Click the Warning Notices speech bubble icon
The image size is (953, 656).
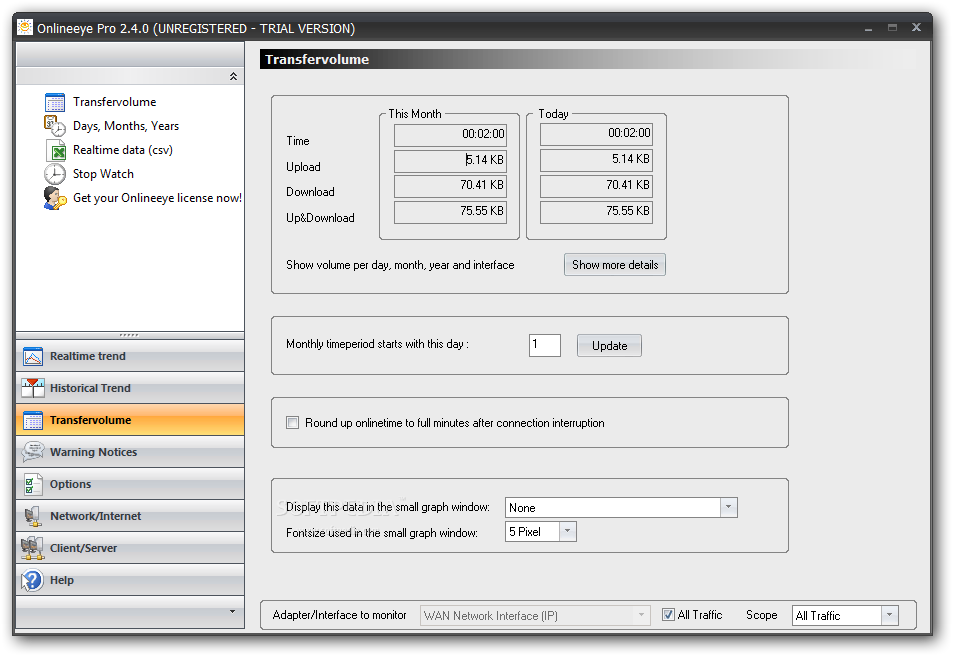33,452
